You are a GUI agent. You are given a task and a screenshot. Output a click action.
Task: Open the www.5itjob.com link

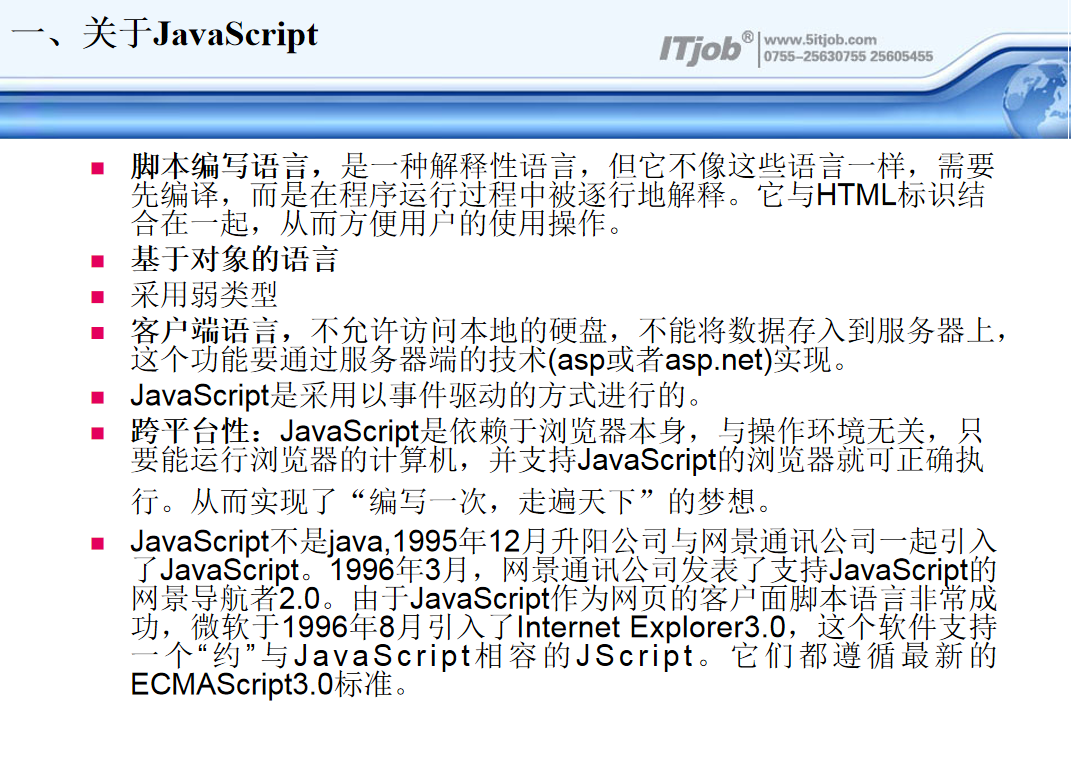tap(820, 40)
